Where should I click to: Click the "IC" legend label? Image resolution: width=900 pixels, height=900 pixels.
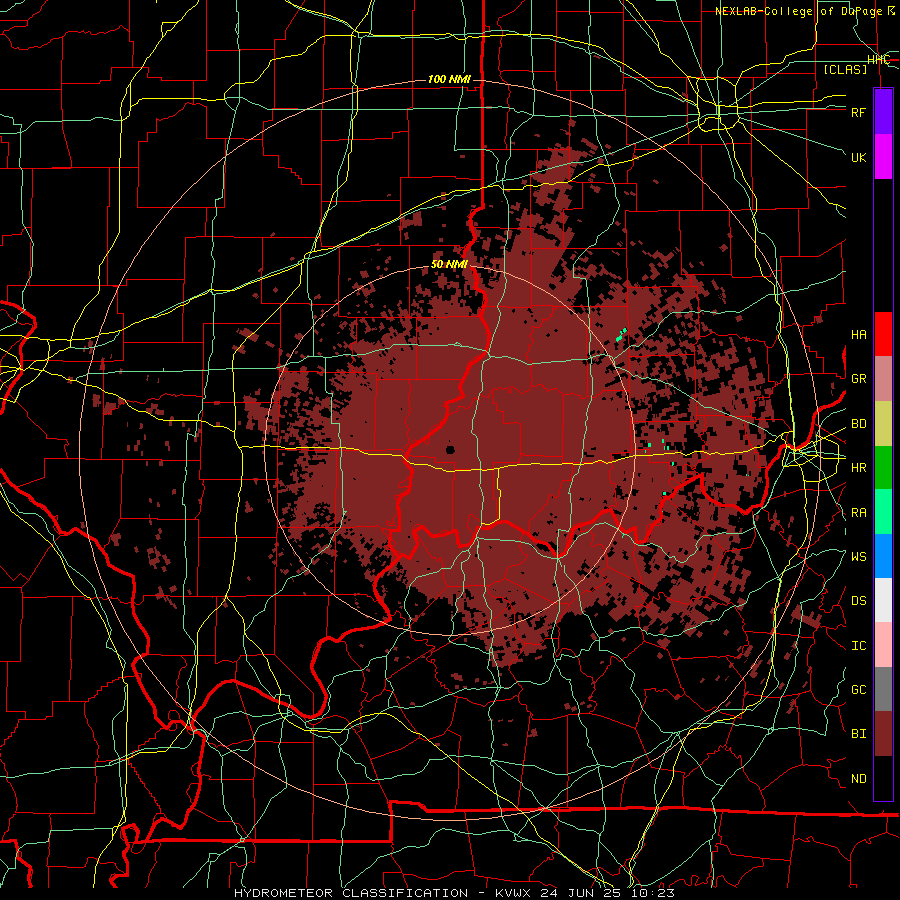click(x=859, y=646)
